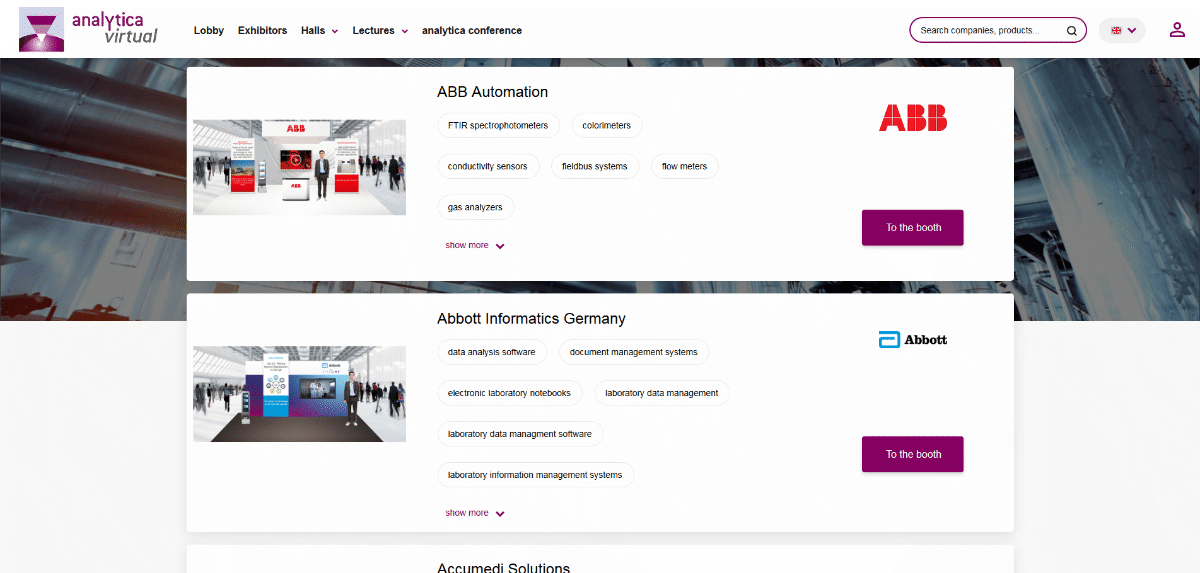This screenshot has width=1200, height=573.
Task: Click the Accumedi Solutions title
Action: point(503,567)
